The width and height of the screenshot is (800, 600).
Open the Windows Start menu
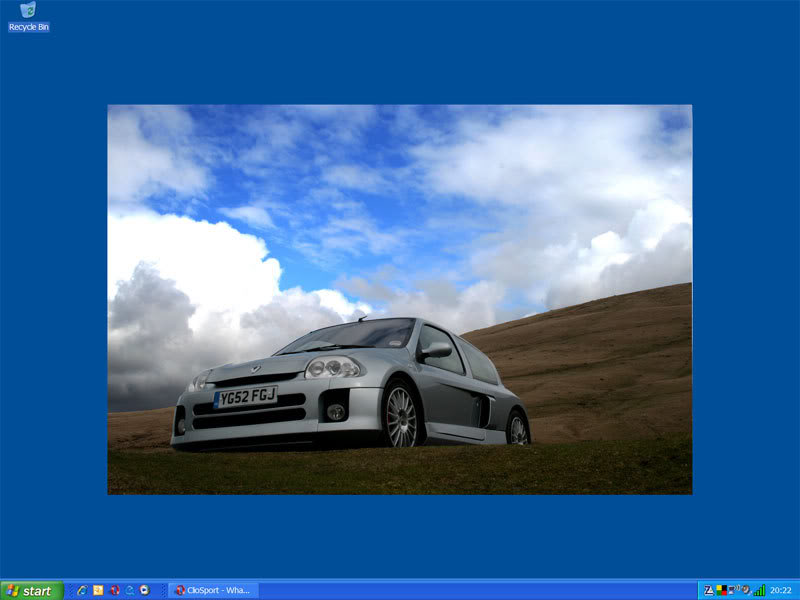click(x=31, y=590)
